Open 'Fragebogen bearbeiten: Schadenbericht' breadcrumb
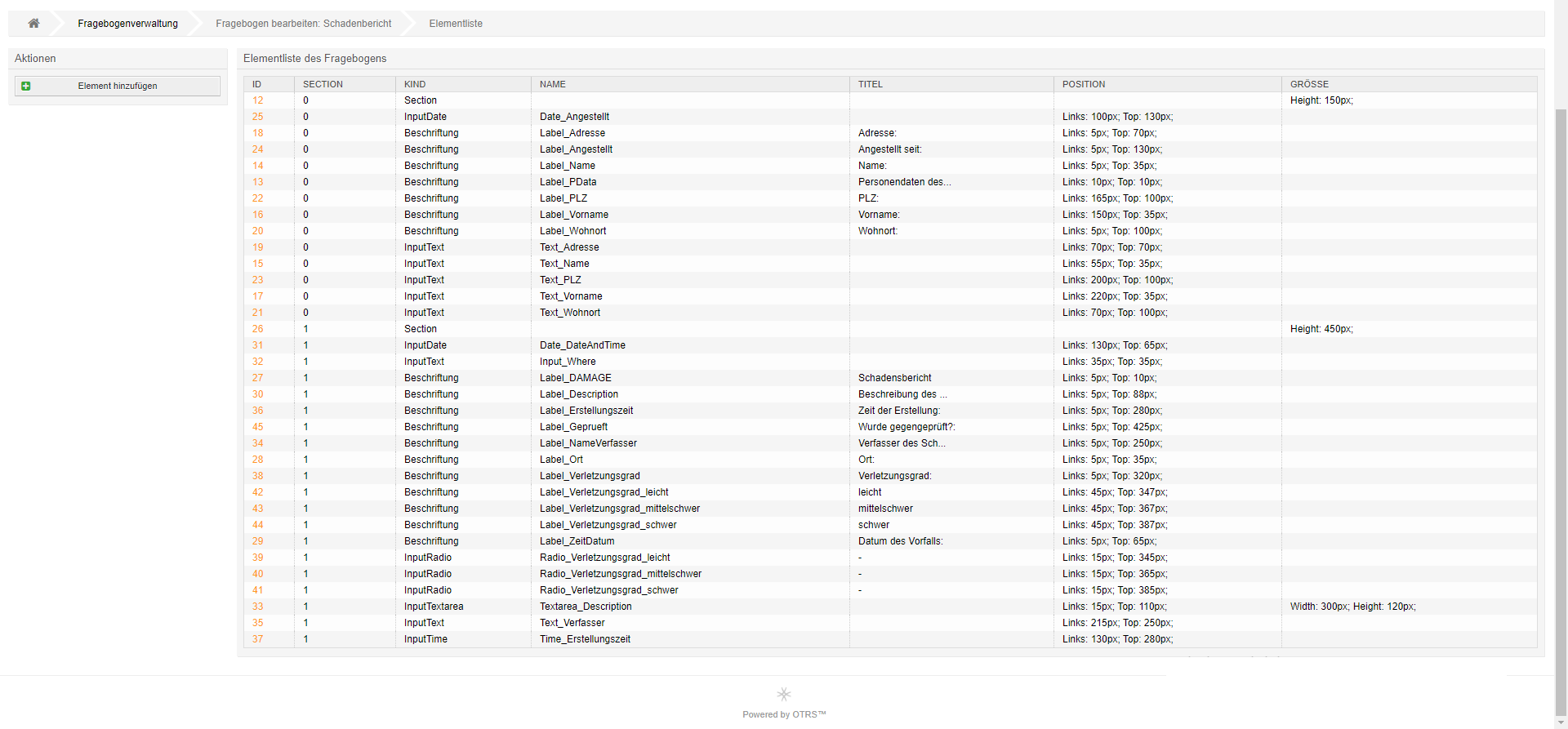The image size is (1568, 729). tap(304, 24)
